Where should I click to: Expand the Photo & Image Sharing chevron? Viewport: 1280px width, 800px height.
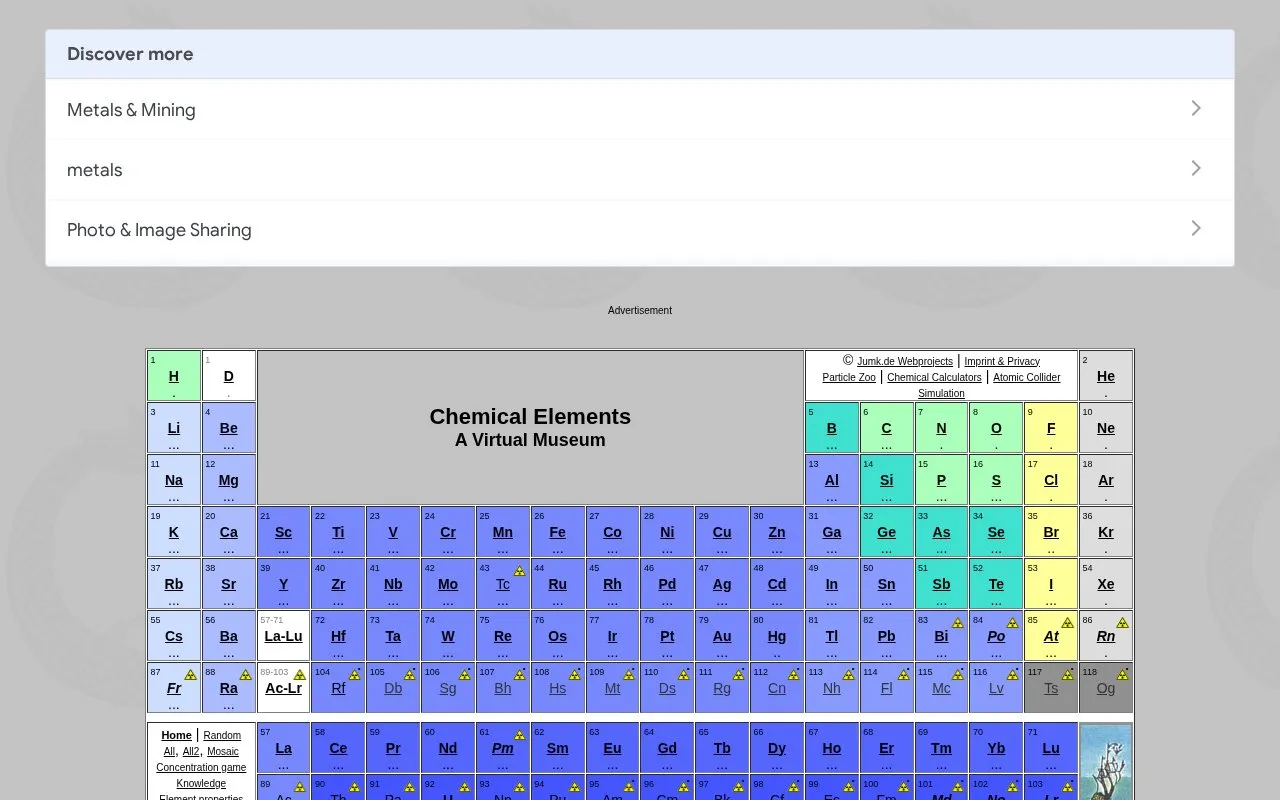click(x=1196, y=228)
